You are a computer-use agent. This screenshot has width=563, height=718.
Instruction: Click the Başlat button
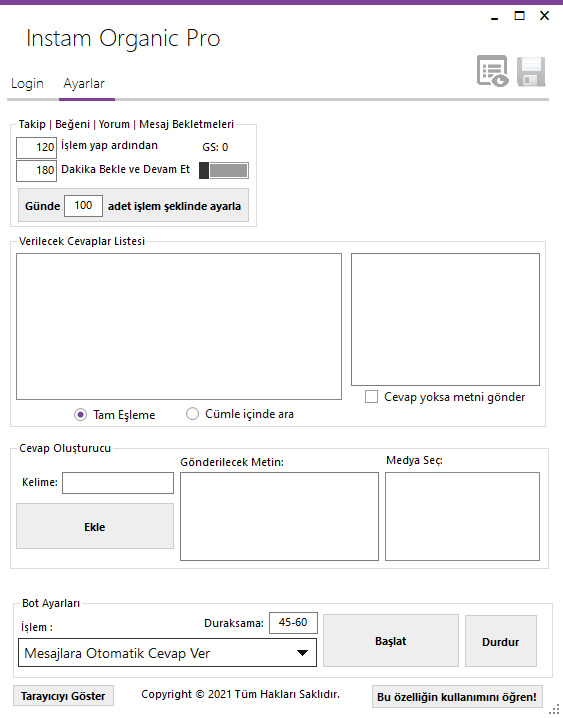coord(391,641)
